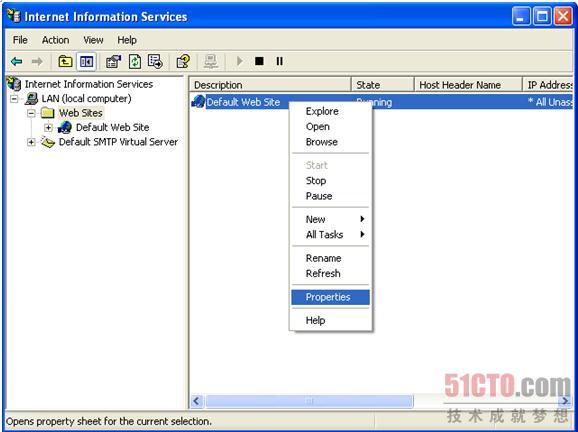Open the All Tasks submenu arrow
The height and width of the screenshot is (432, 578).
tap(362, 234)
